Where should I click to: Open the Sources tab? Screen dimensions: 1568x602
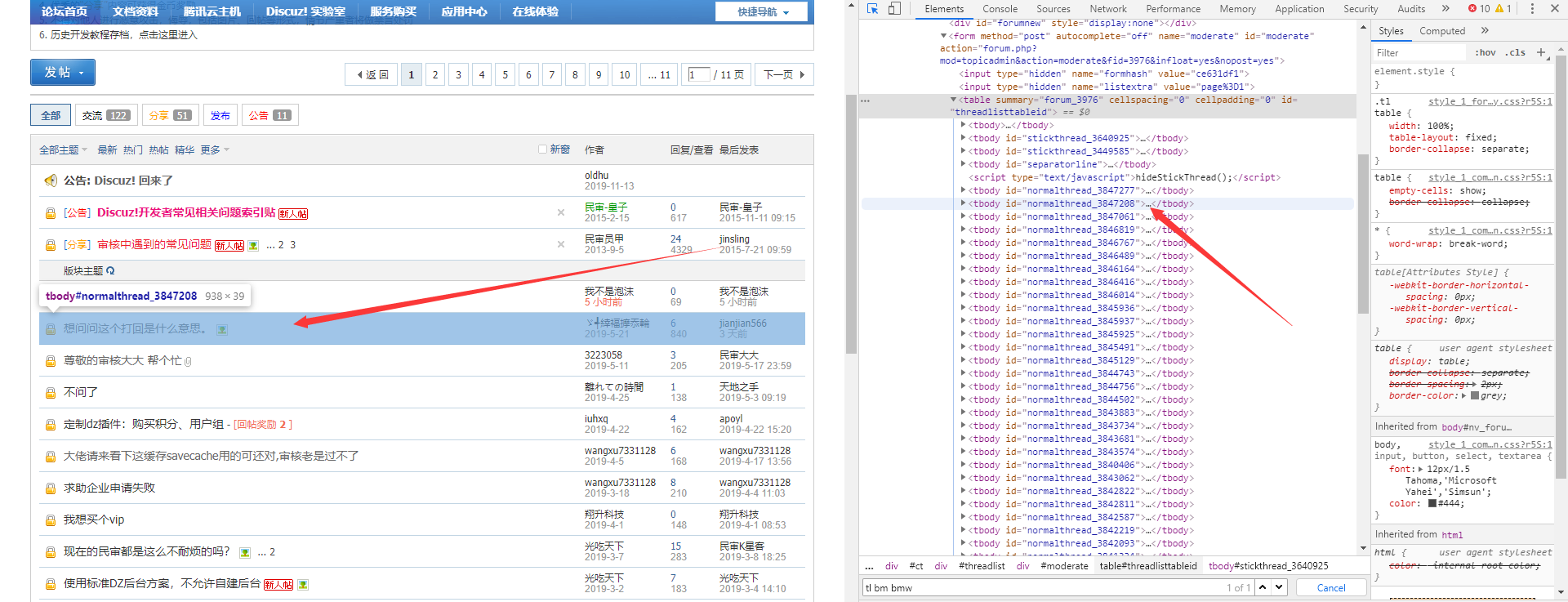(1053, 9)
